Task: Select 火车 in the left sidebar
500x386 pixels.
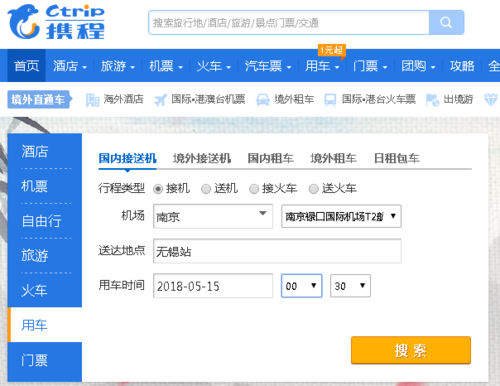Action: click(x=45, y=290)
